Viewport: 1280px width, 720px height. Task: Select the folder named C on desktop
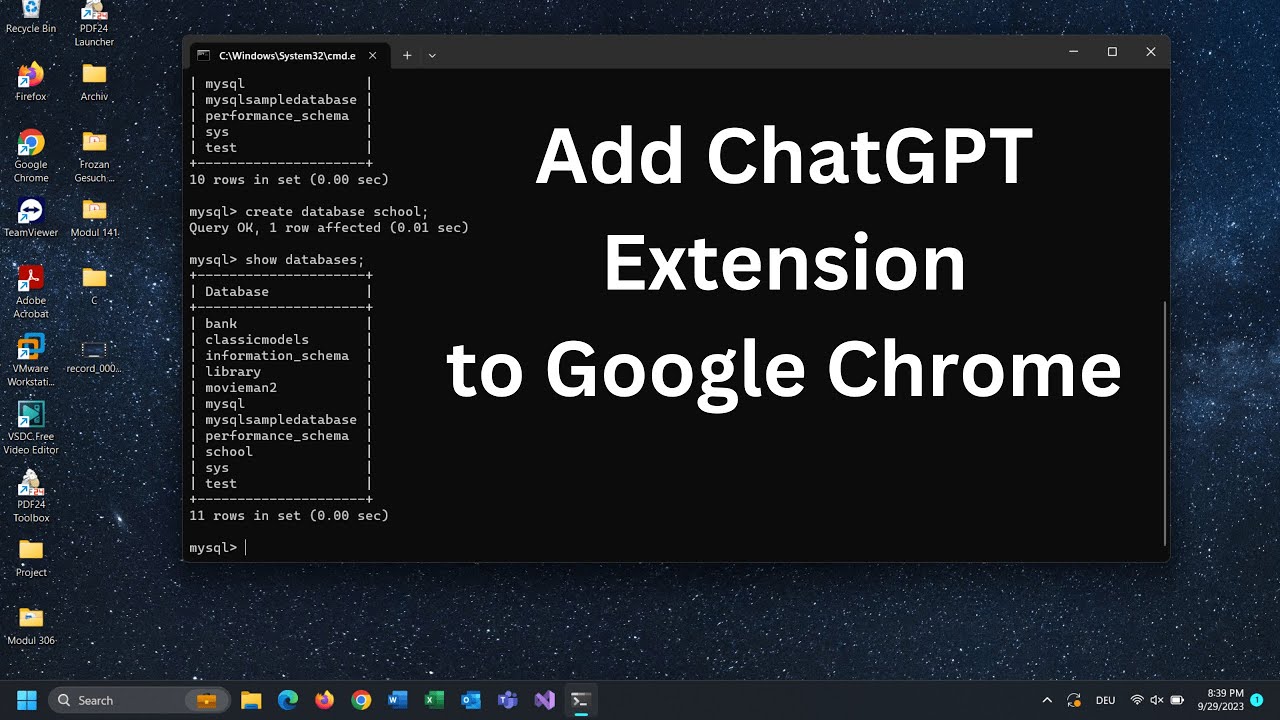(94, 285)
